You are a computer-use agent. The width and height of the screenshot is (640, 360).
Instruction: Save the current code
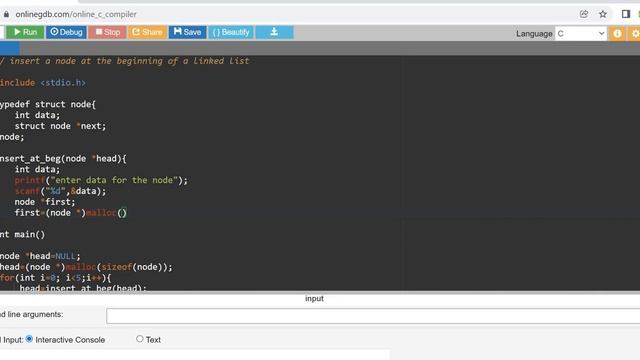(187, 32)
